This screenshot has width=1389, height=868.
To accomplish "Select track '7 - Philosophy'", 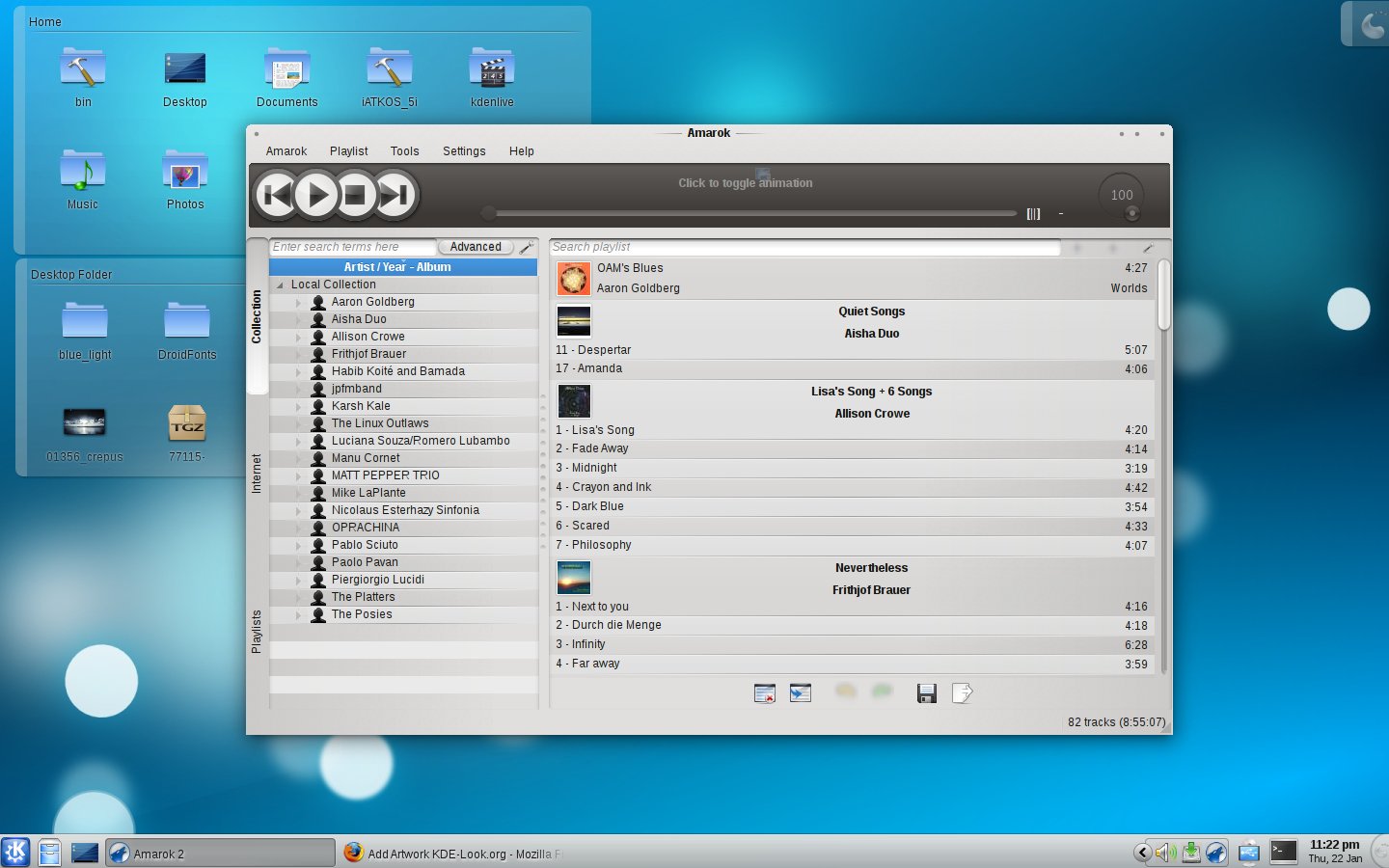I will [x=853, y=545].
